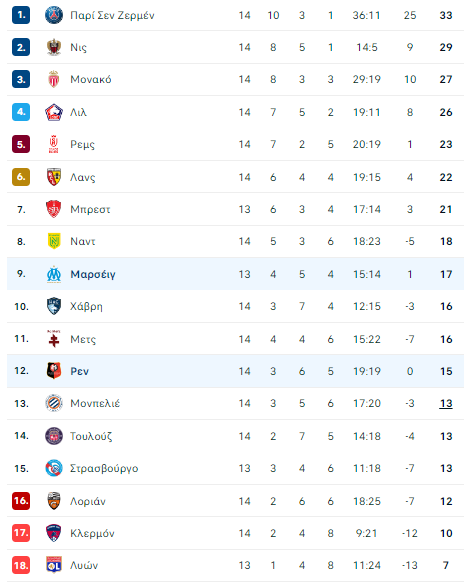Click the underlined 13 points for Μονπελιέ
The image size is (464, 583).
point(446,404)
